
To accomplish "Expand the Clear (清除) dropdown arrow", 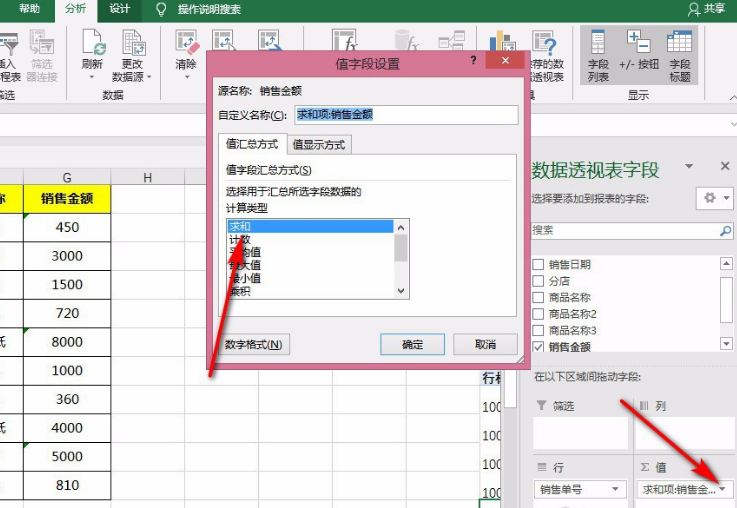I will point(187,77).
